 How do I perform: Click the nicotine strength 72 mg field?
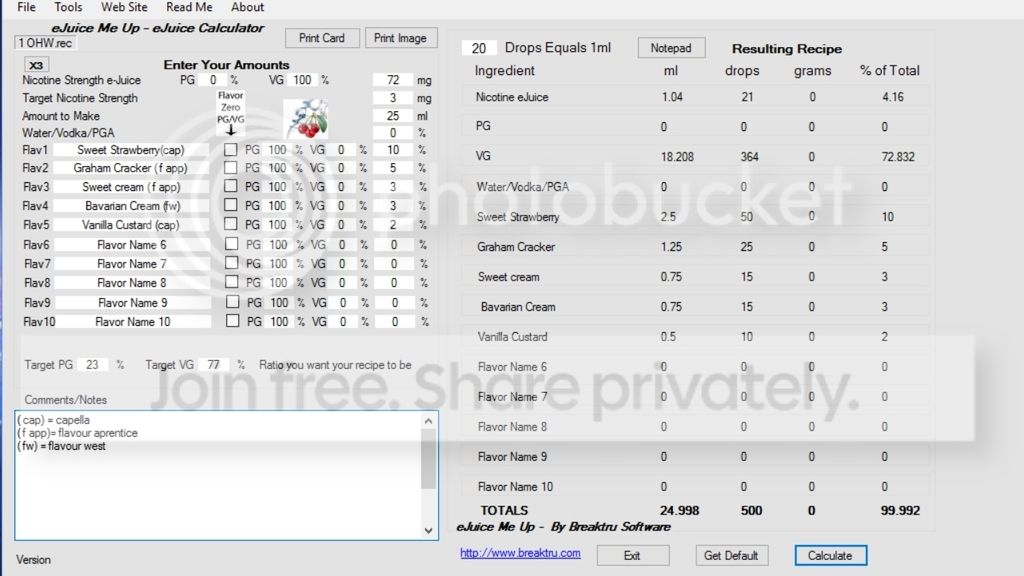coord(392,80)
